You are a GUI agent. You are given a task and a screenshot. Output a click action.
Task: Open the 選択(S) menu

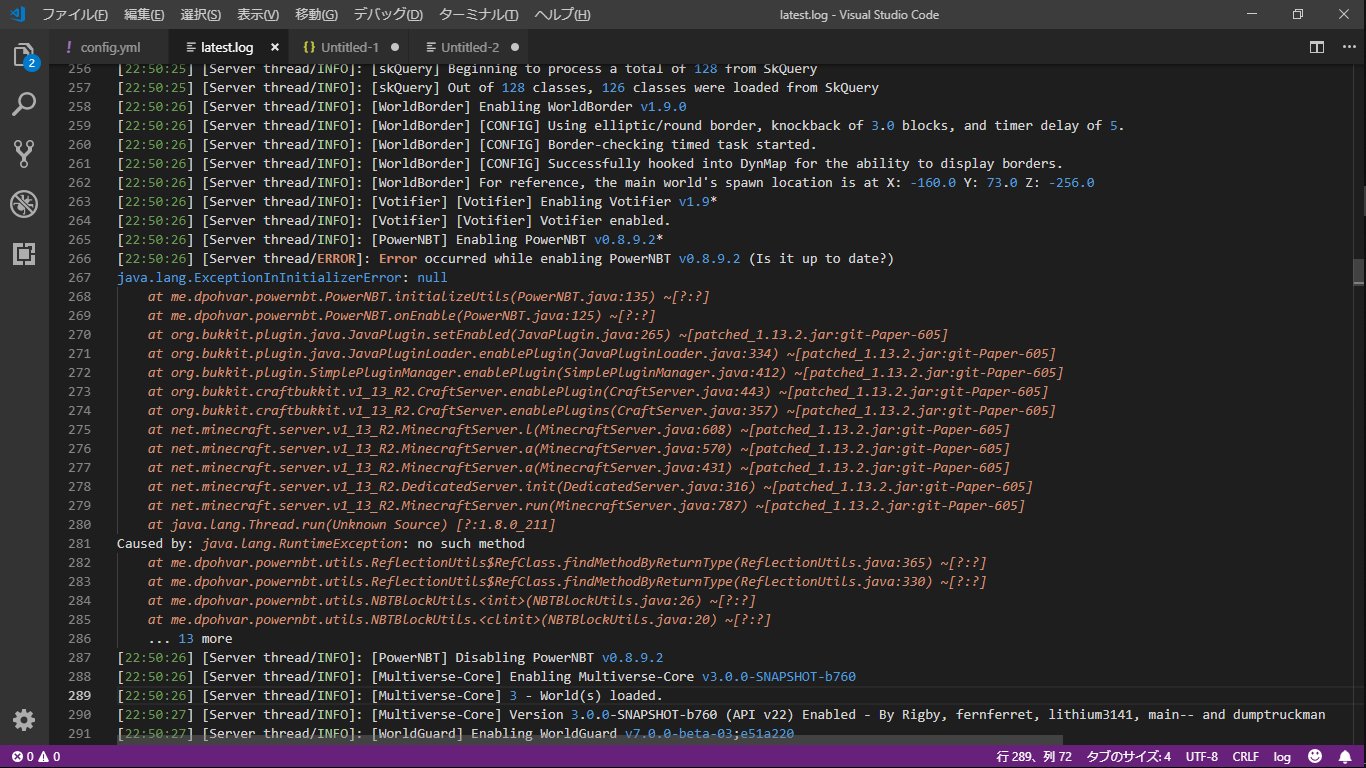[201, 15]
